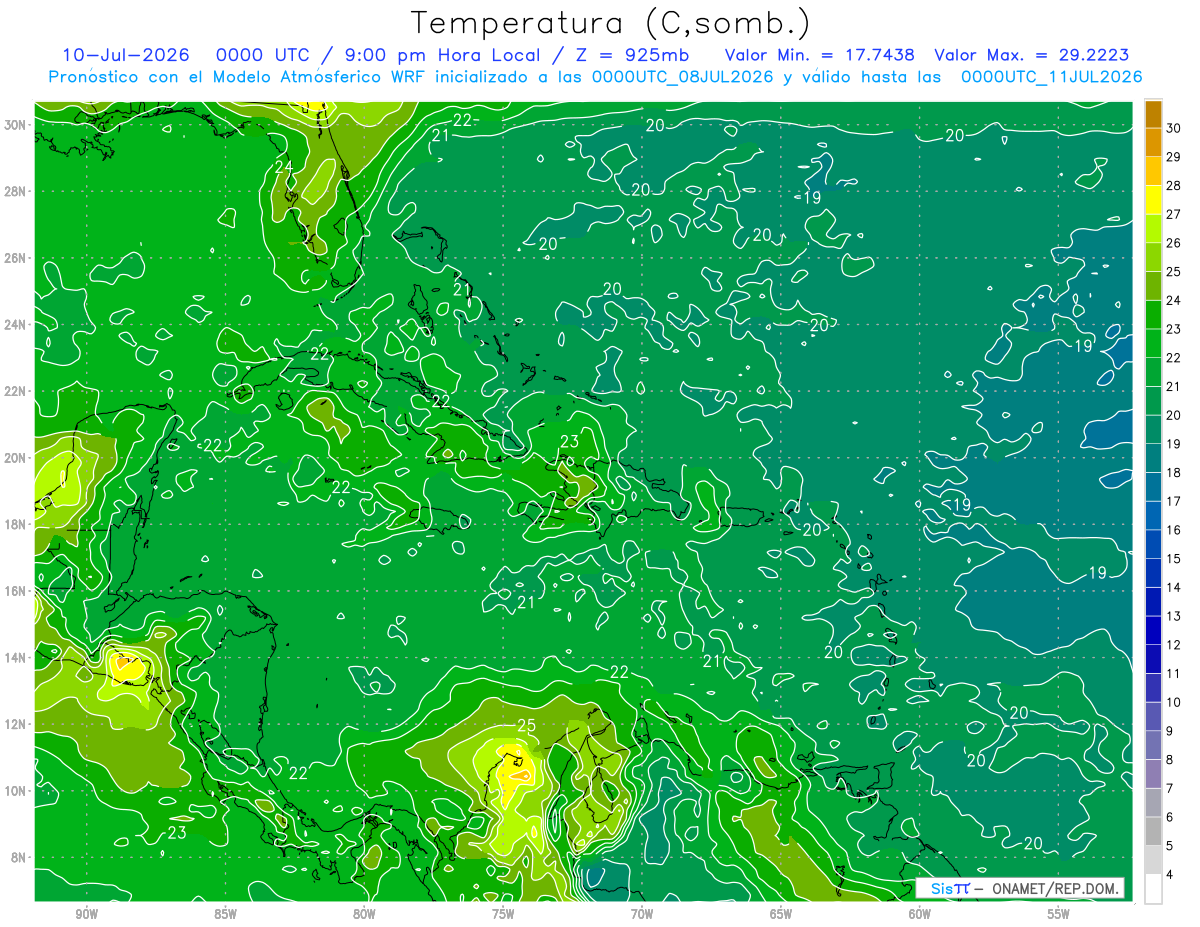Click the 85W longitude axis label
This screenshot has width=1200, height=927.
225,913
